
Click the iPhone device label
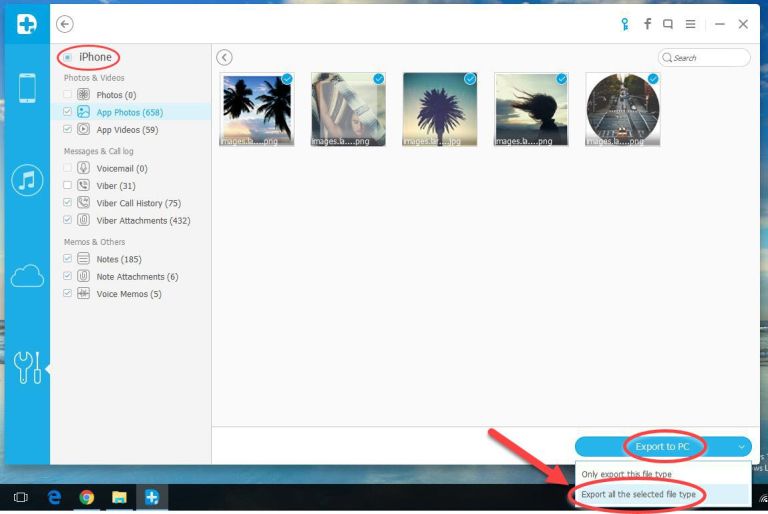(x=96, y=57)
